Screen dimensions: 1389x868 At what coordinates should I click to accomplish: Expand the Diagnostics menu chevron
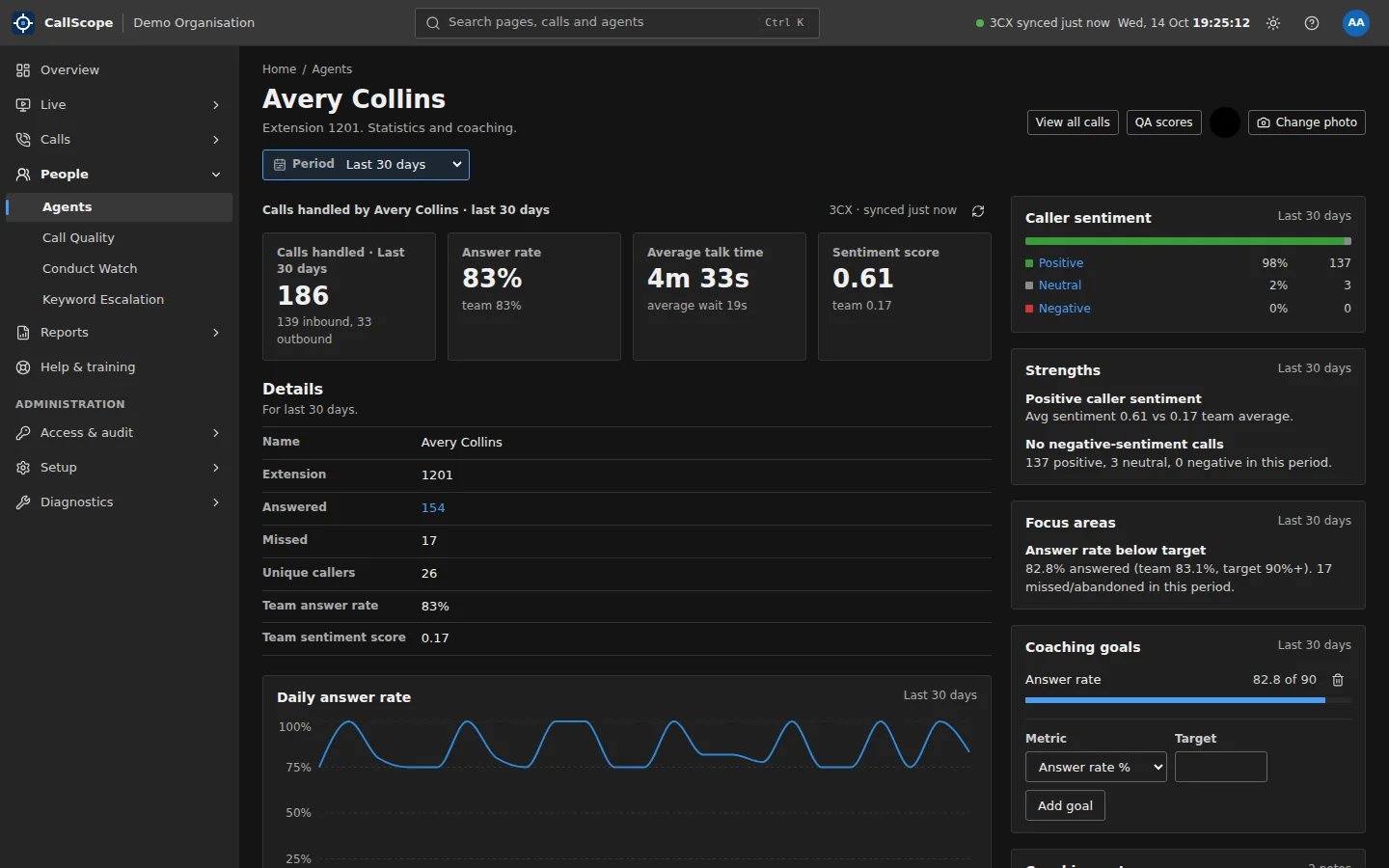[x=216, y=502]
